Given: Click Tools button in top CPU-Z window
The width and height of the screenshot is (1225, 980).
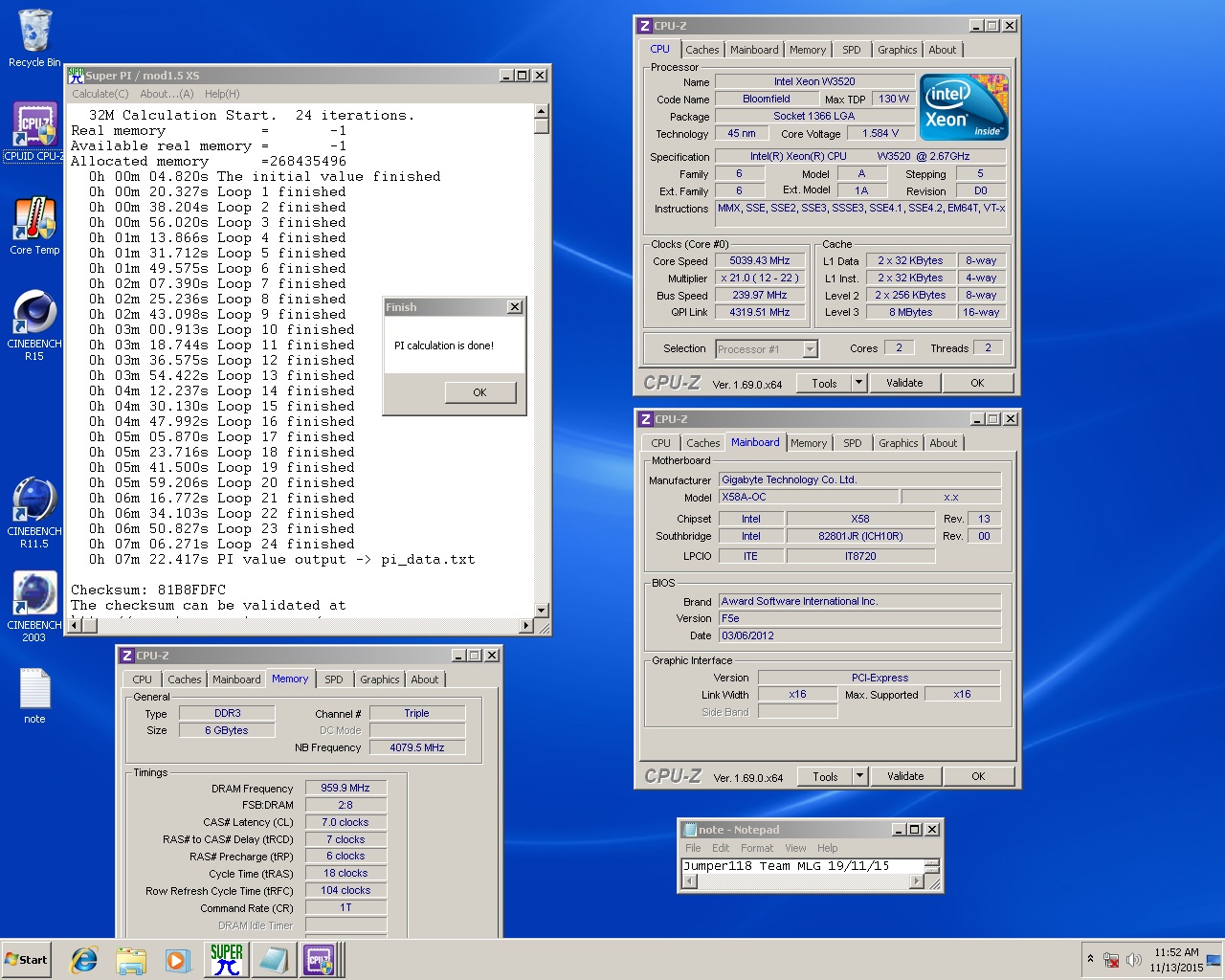Looking at the screenshot, I should 825,383.
